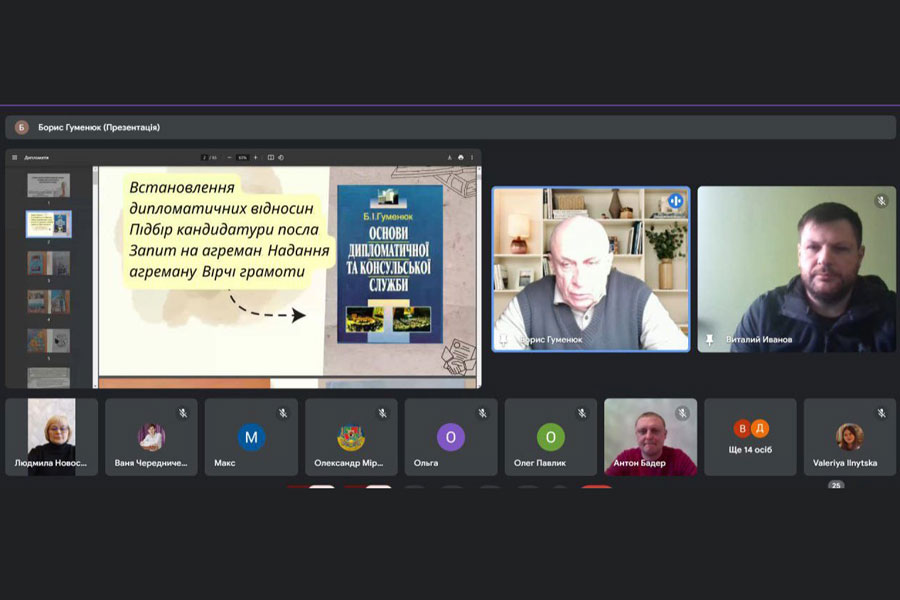Select the Антон Бадер participant tile
The image size is (900, 600).
pyautogui.click(x=650, y=437)
